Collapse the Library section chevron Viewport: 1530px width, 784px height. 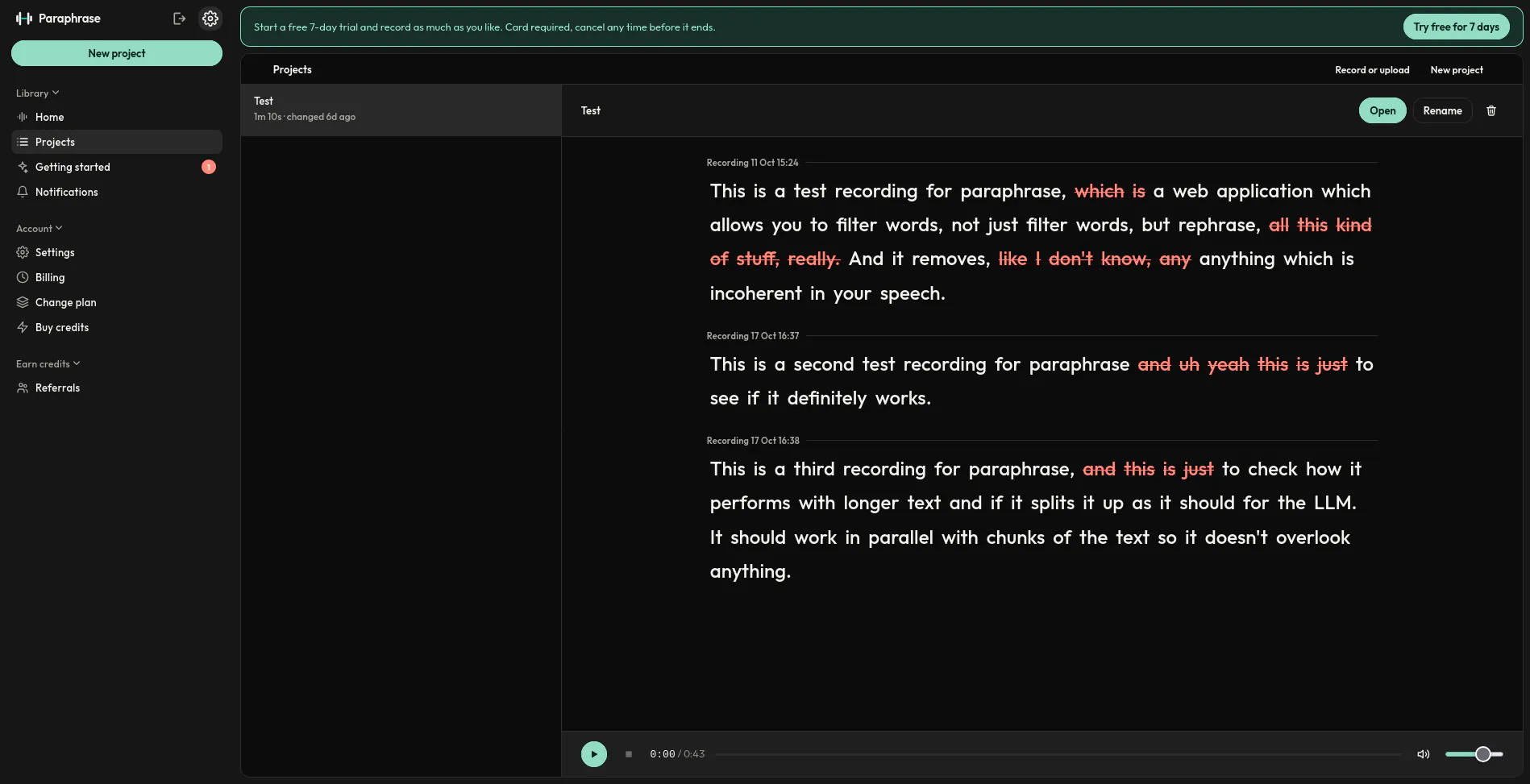(56, 93)
